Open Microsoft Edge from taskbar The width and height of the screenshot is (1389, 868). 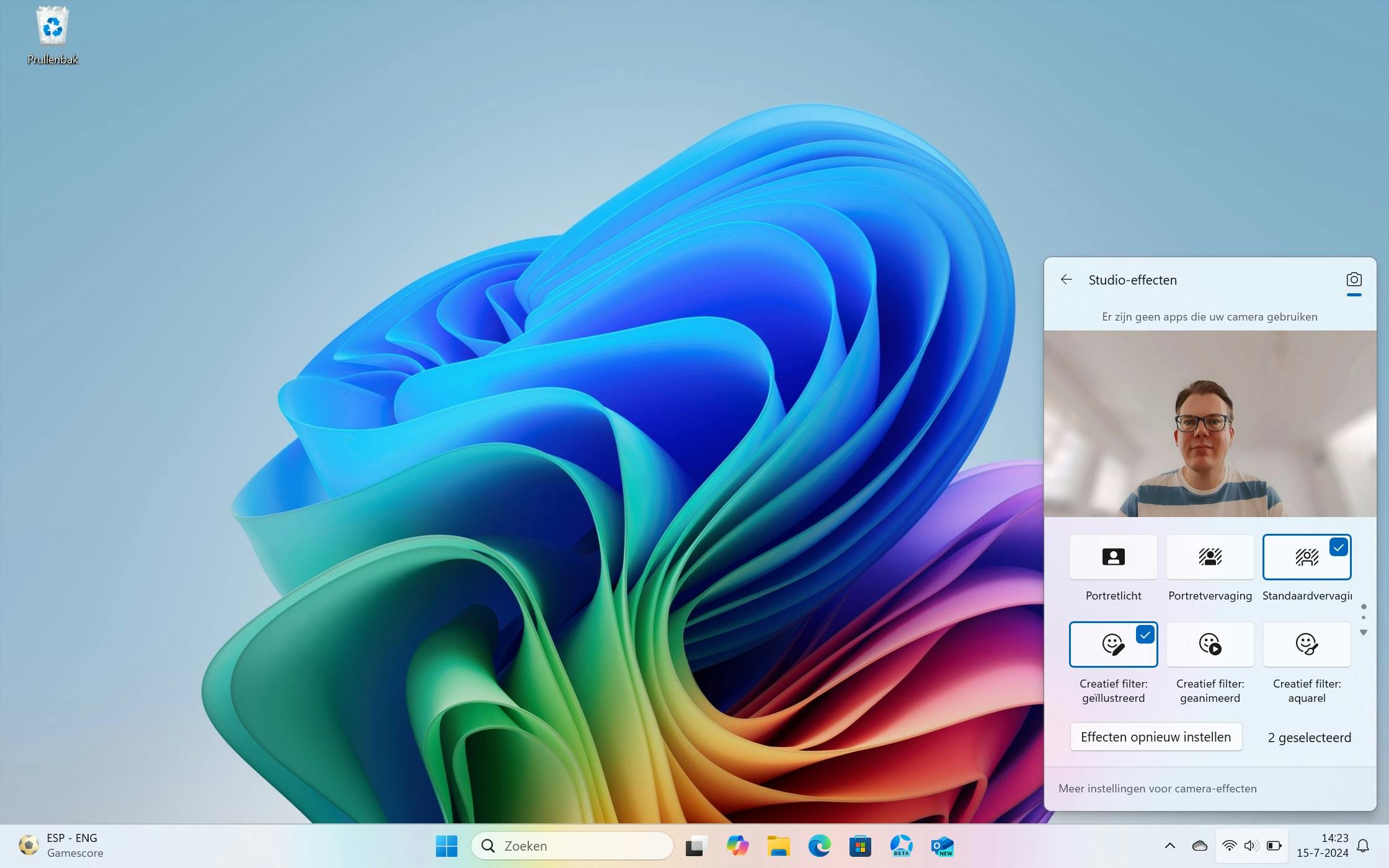click(819, 846)
